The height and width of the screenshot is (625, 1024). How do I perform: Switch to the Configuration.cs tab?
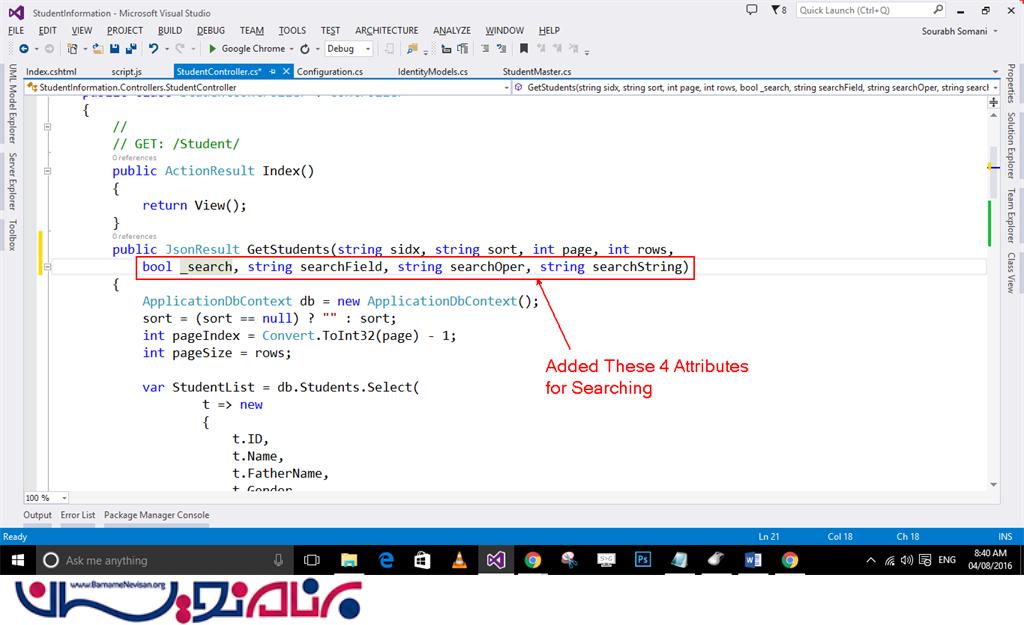(330, 72)
